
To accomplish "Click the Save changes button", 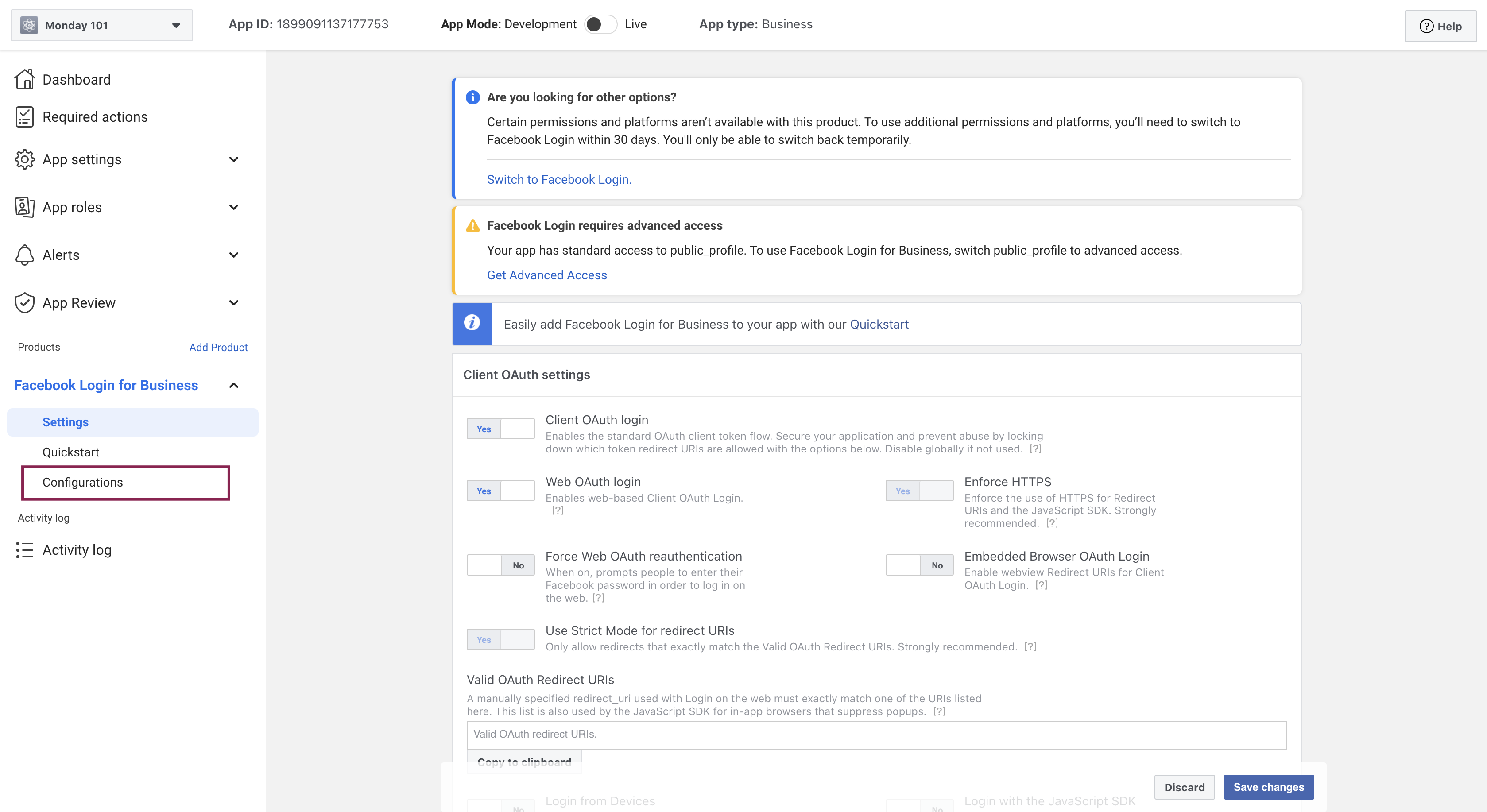I will click(1268, 787).
